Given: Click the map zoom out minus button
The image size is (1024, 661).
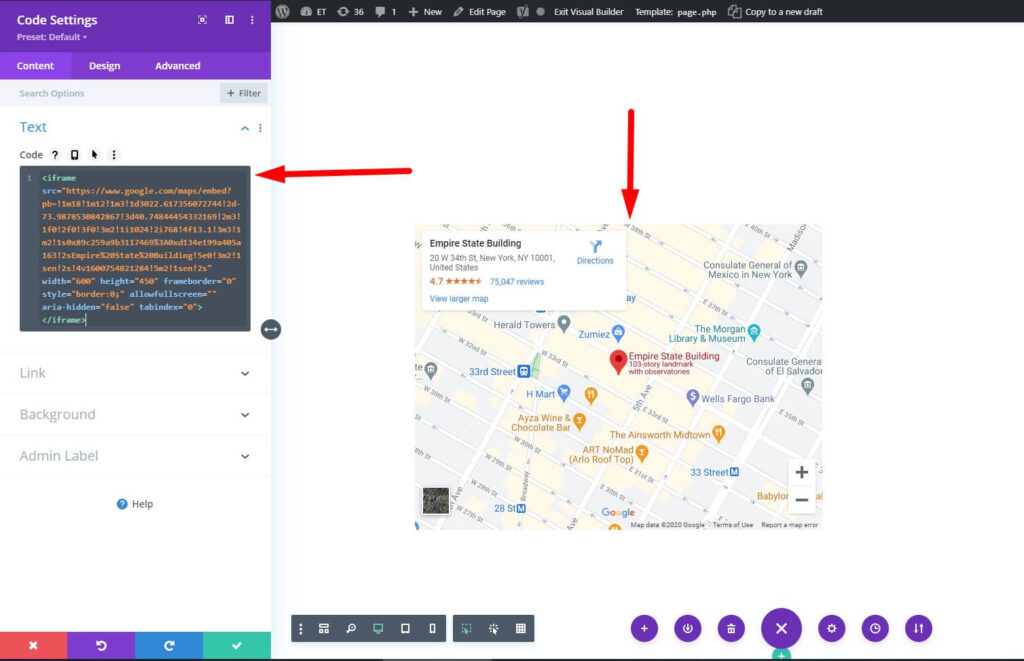Looking at the screenshot, I should tap(802, 500).
